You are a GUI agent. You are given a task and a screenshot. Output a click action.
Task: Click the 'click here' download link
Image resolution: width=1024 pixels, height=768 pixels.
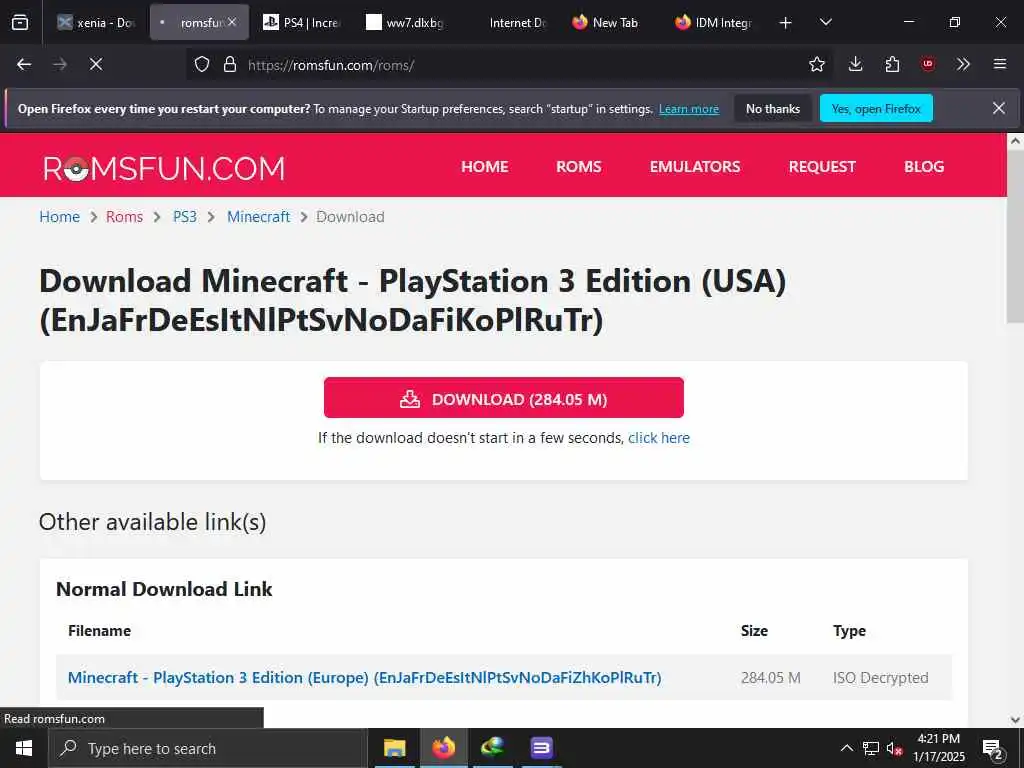659,438
